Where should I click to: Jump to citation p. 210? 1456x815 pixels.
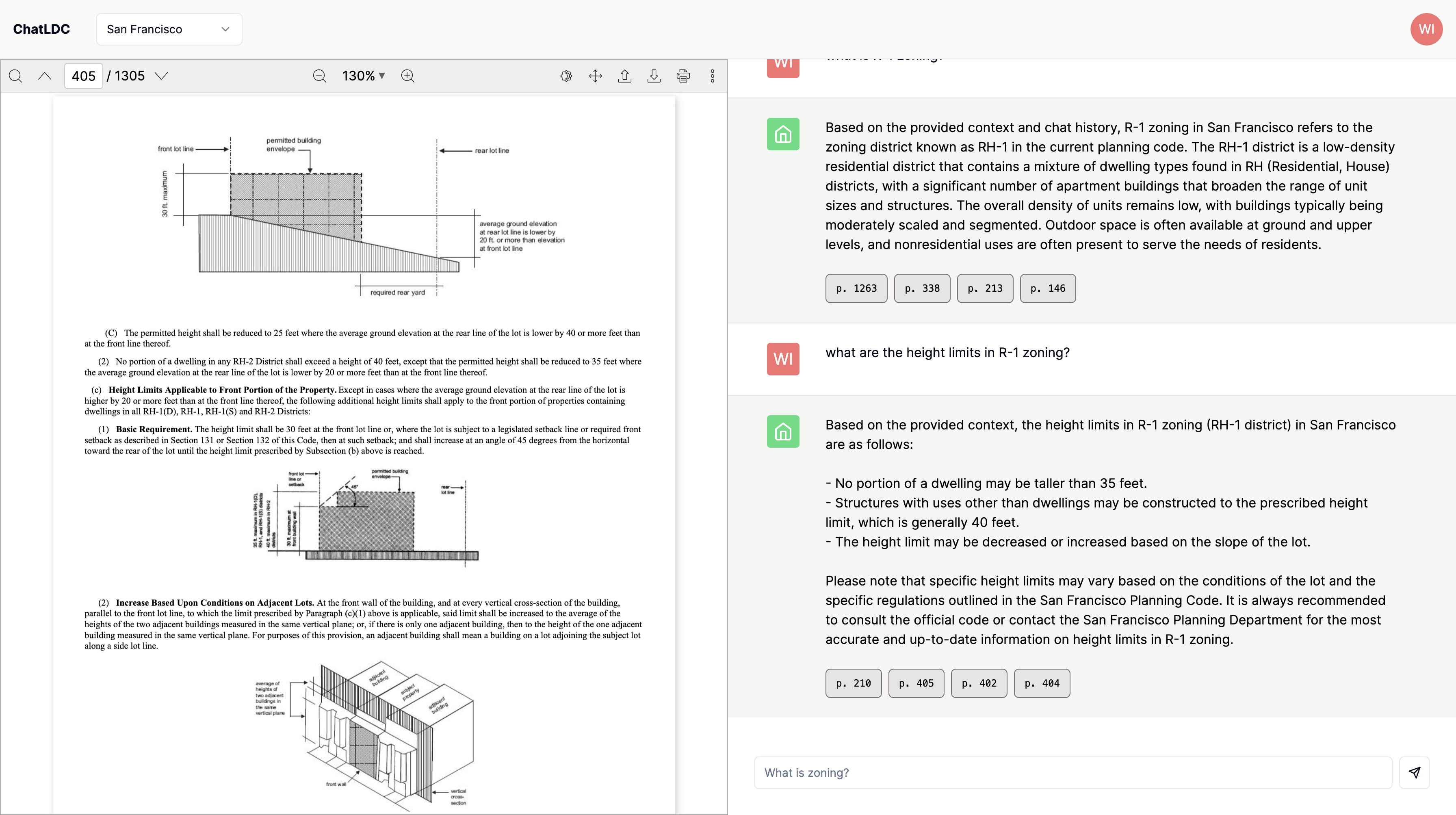click(x=854, y=683)
